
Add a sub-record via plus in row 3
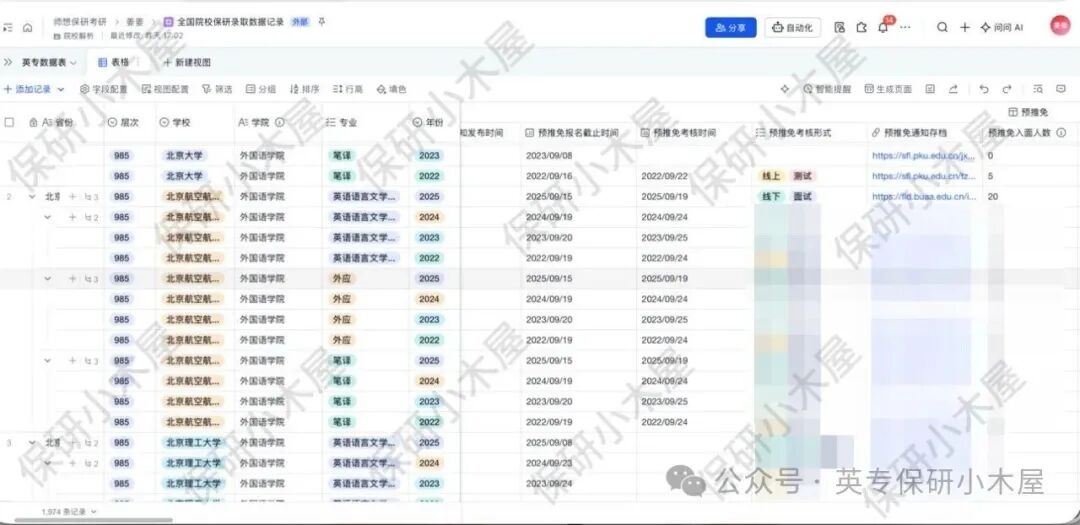(72, 442)
